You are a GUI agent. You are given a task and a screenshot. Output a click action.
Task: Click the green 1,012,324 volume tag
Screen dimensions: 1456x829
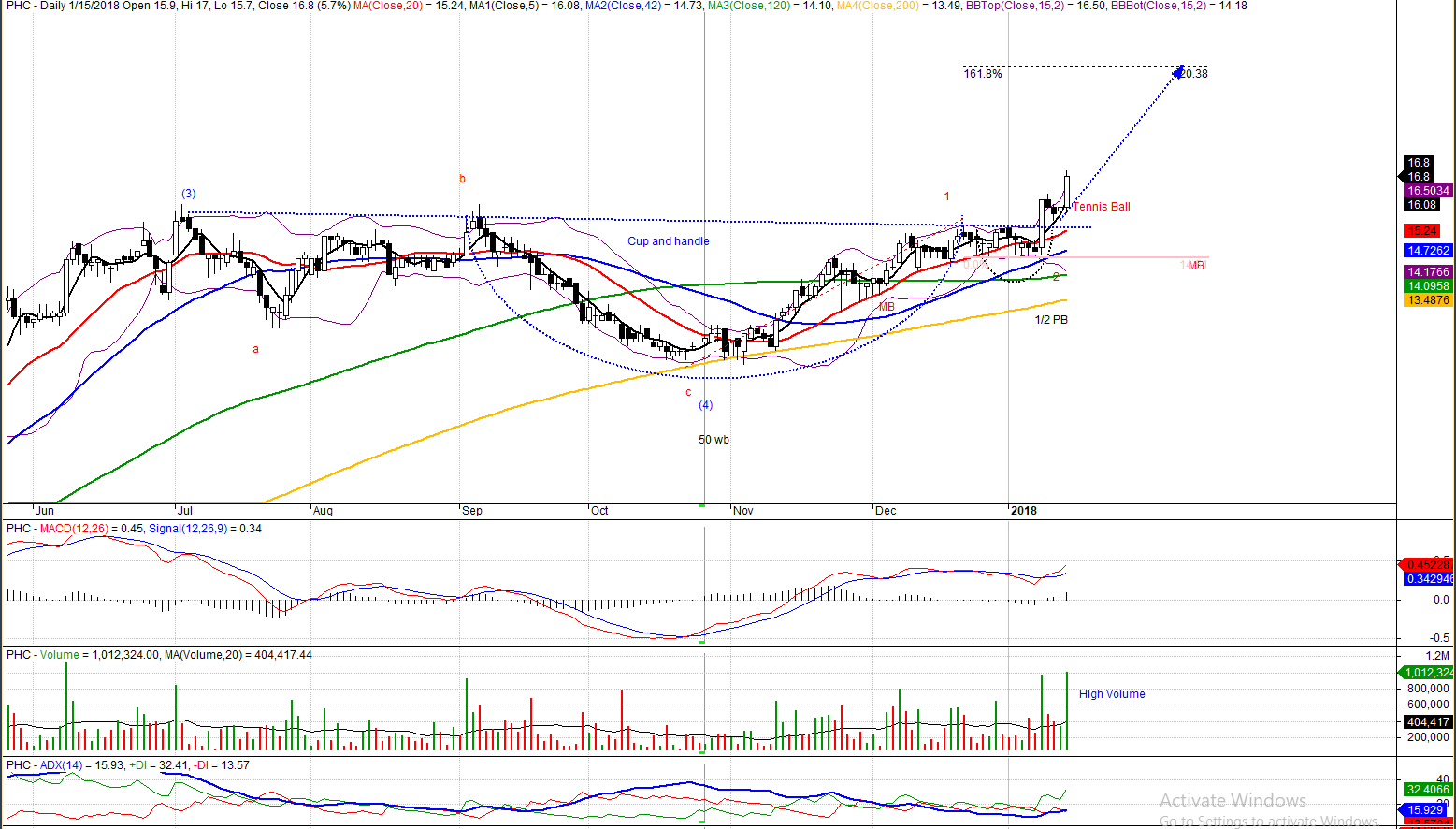[1427, 673]
